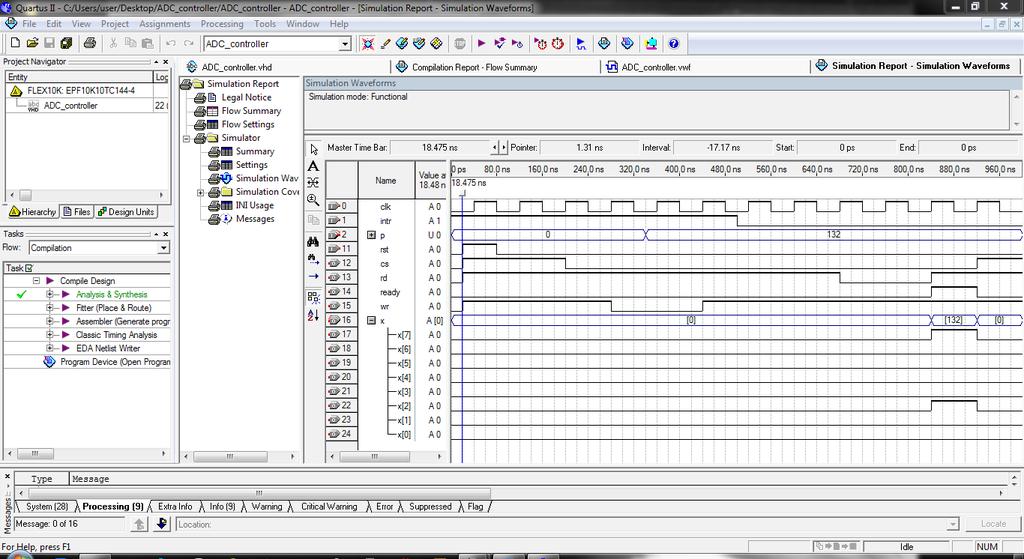1024x559 pixels.
Task: Click the Master Time Bar value field
Action: (440, 148)
